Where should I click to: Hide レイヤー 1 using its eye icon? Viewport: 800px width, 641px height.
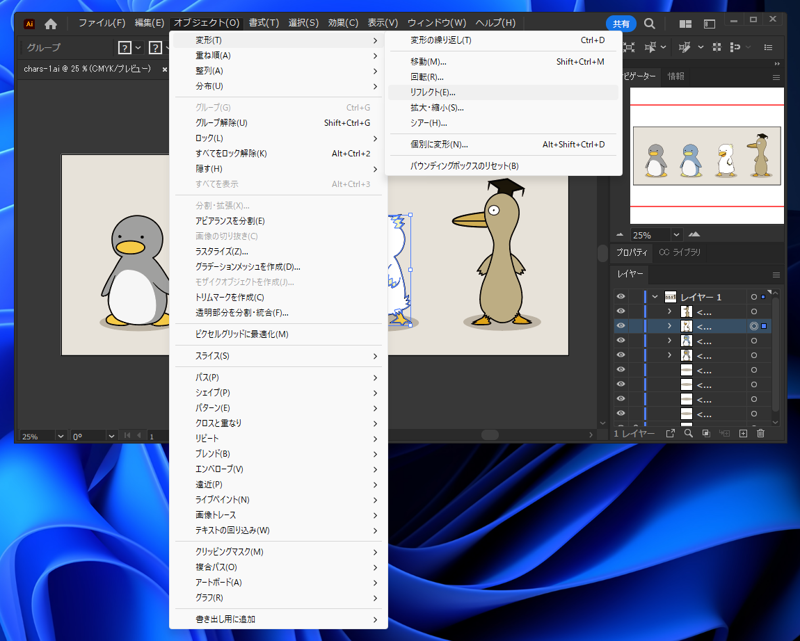pos(620,297)
